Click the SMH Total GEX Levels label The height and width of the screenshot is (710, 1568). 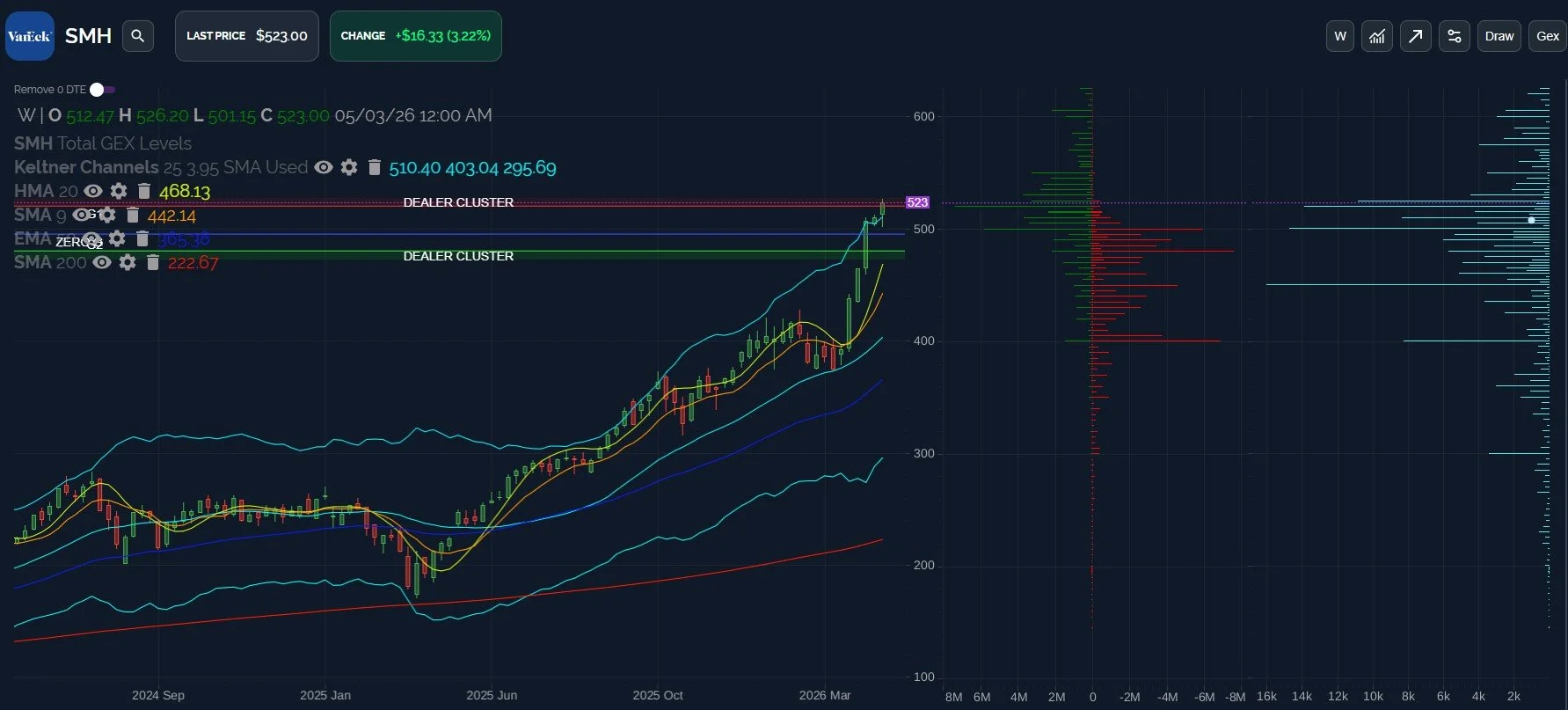pos(103,143)
